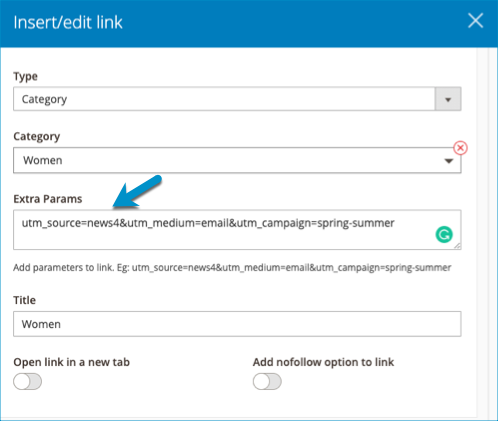Click the Title field label
Screen dimensions: 498x421
(24, 300)
